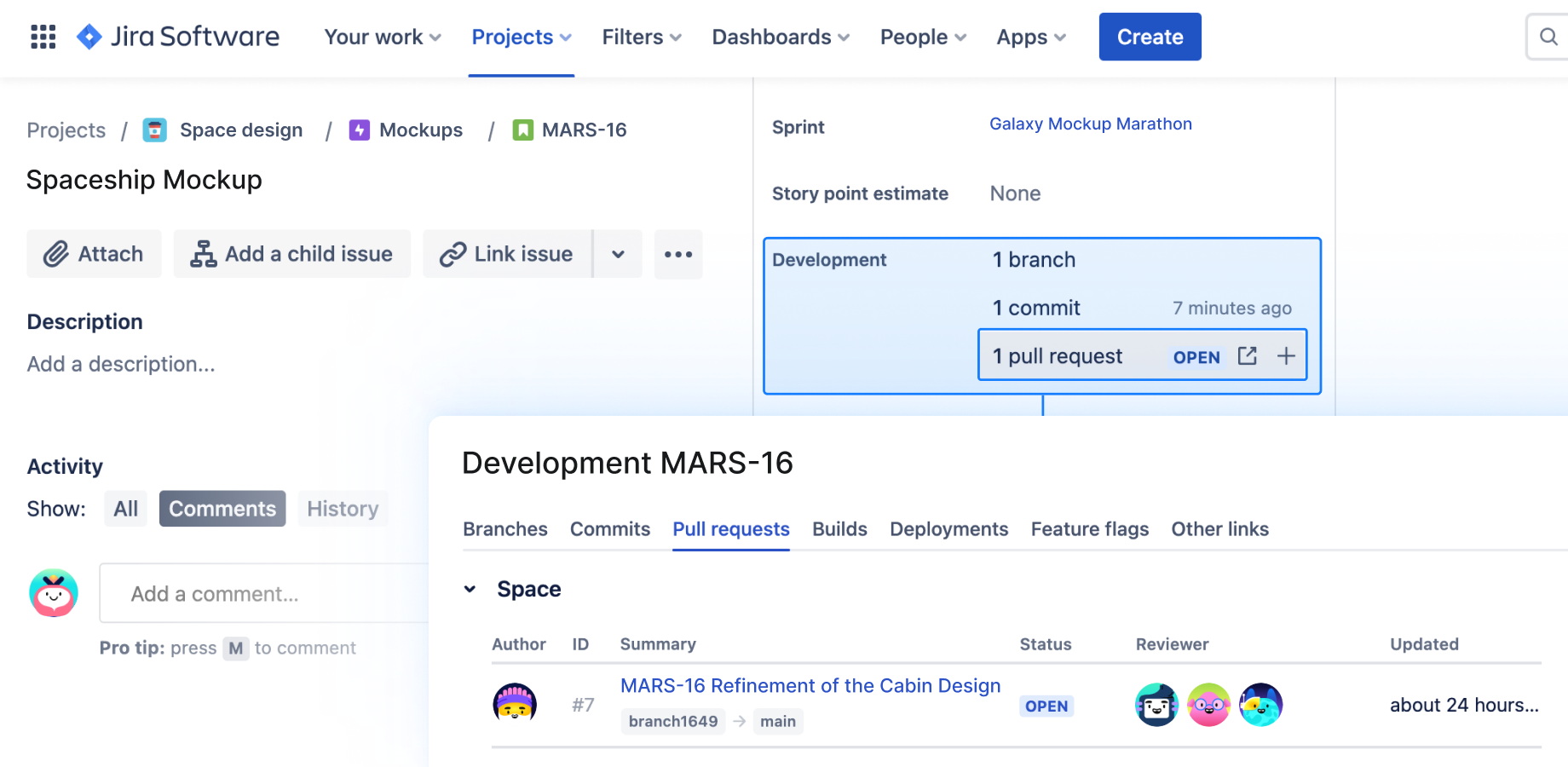Click the 1 pull request entry
1568x767 pixels.
click(x=1057, y=356)
